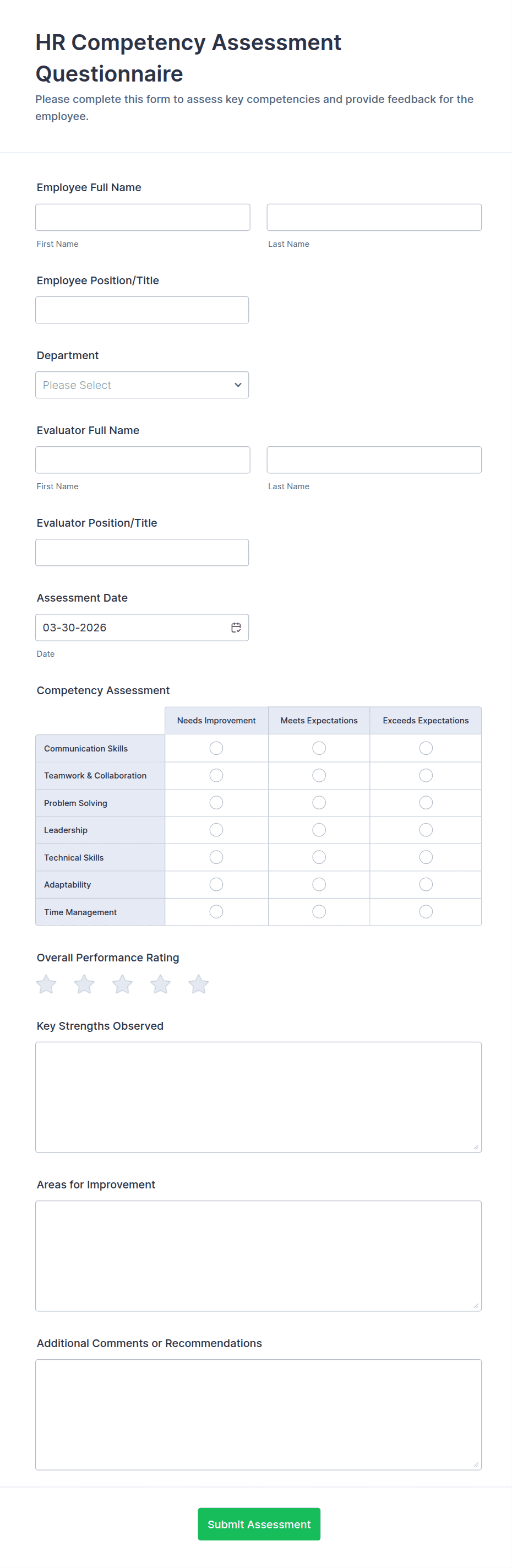The image size is (512, 1568).
Task: Rate overall performance one star
Action: 46,984
